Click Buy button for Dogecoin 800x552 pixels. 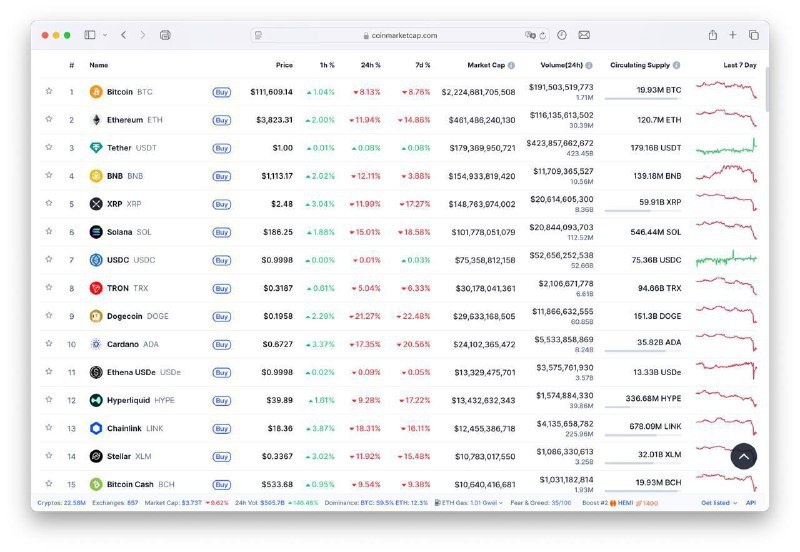(221, 317)
